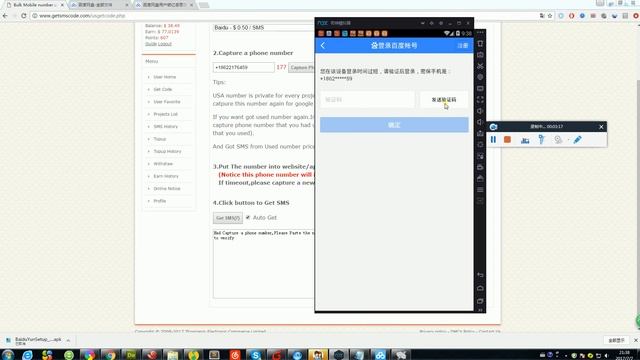
Task: Click the Android back icon in emulator sidebar
Action: pos(480,275)
